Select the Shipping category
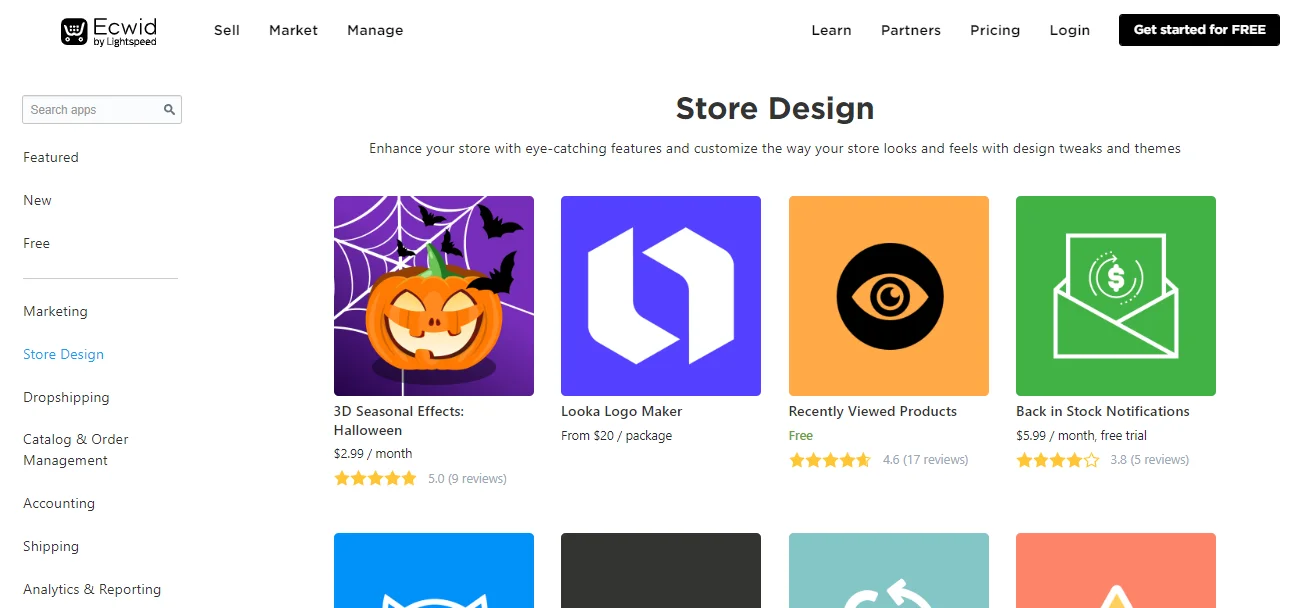The width and height of the screenshot is (1305, 608). (51, 546)
